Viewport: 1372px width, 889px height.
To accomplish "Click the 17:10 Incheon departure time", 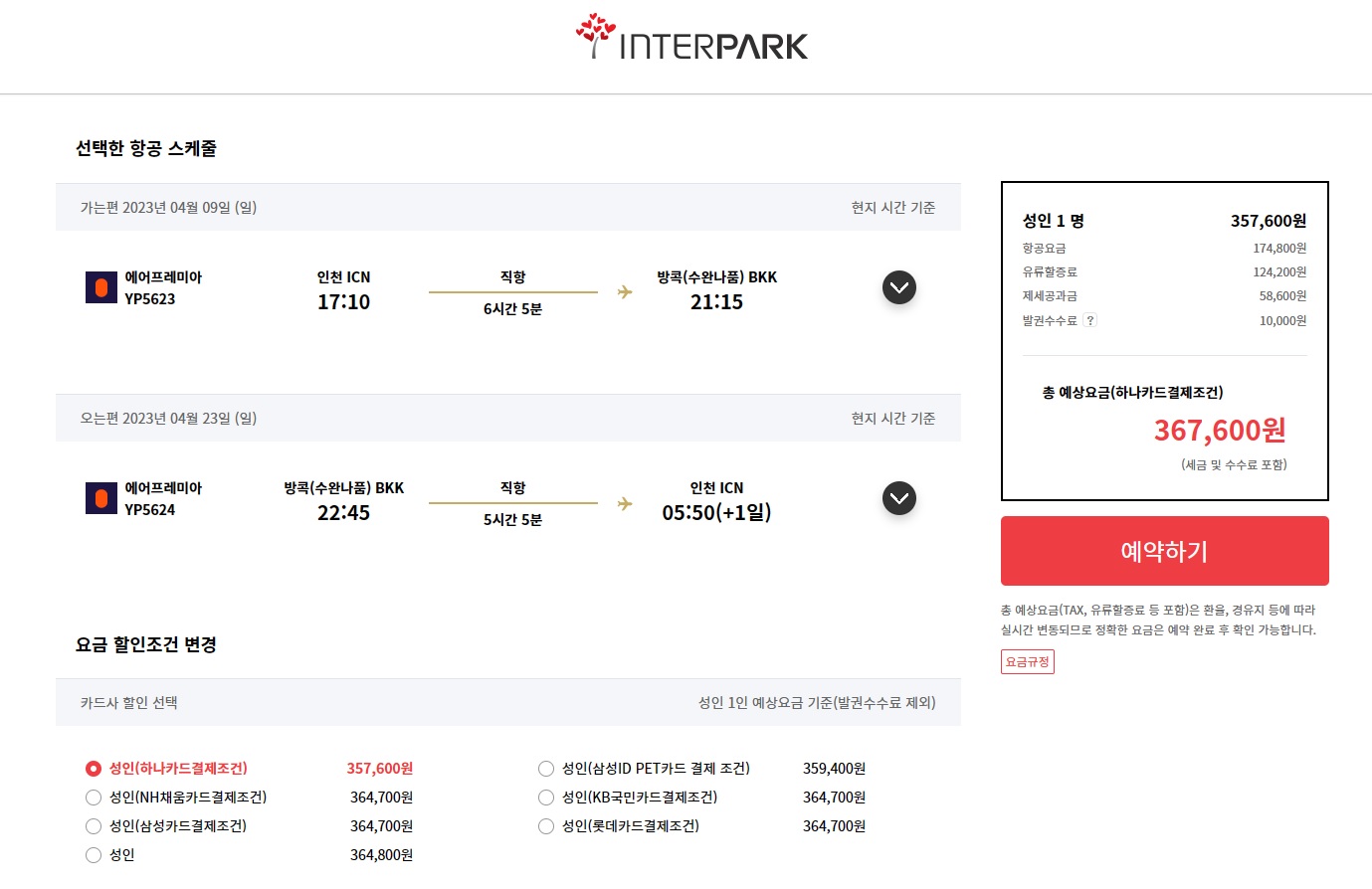I will tap(344, 302).
